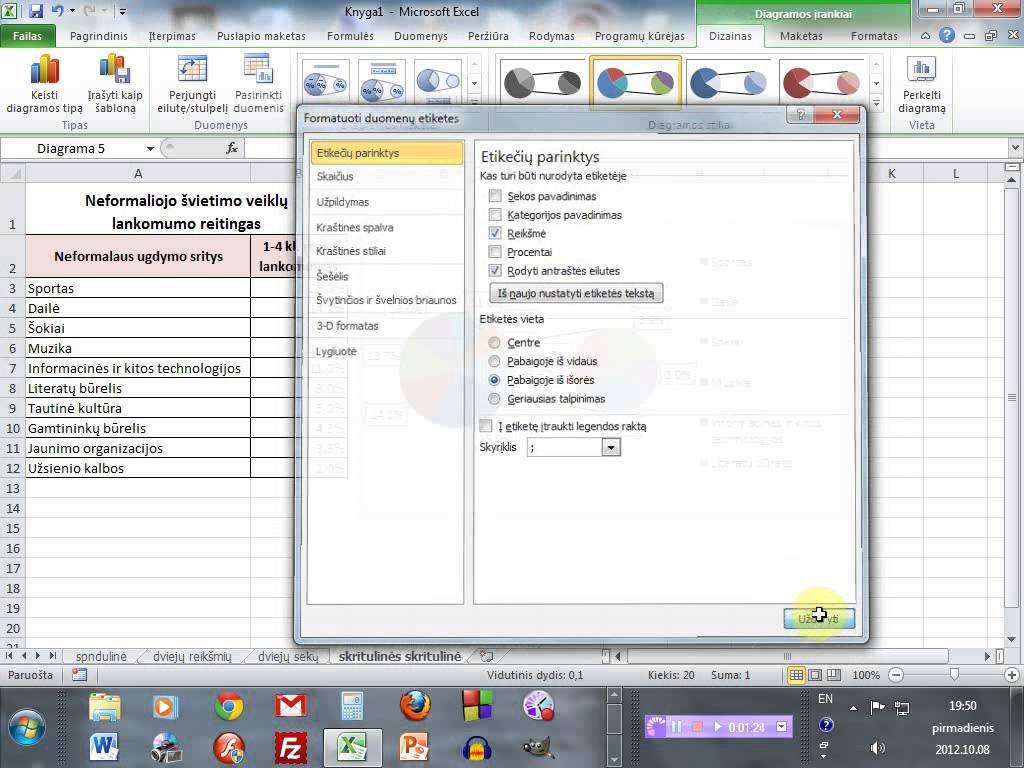This screenshot has height=768, width=1024.
Task: Open quick access toolbar customize dropdown
Action: [x=122, y=11]
